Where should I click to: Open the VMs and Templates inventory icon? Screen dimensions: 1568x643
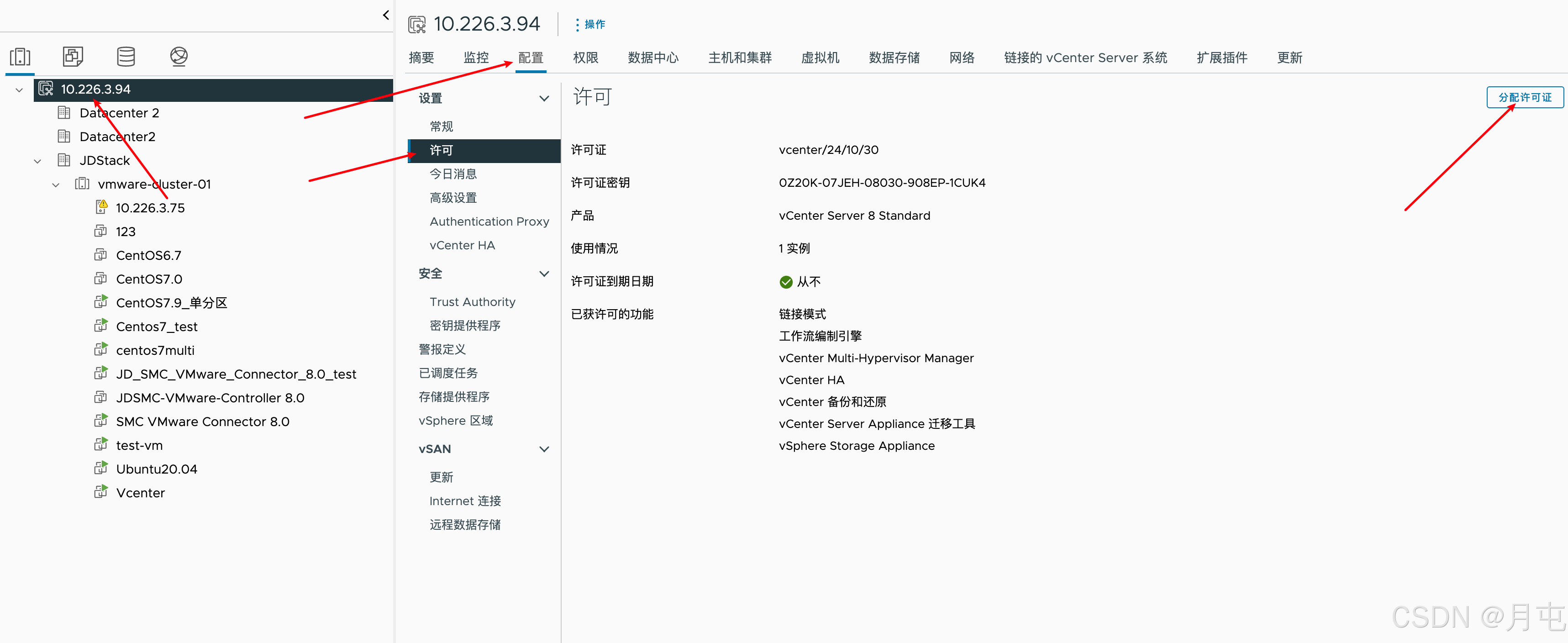pyautogui.click(x=73, y=57)
